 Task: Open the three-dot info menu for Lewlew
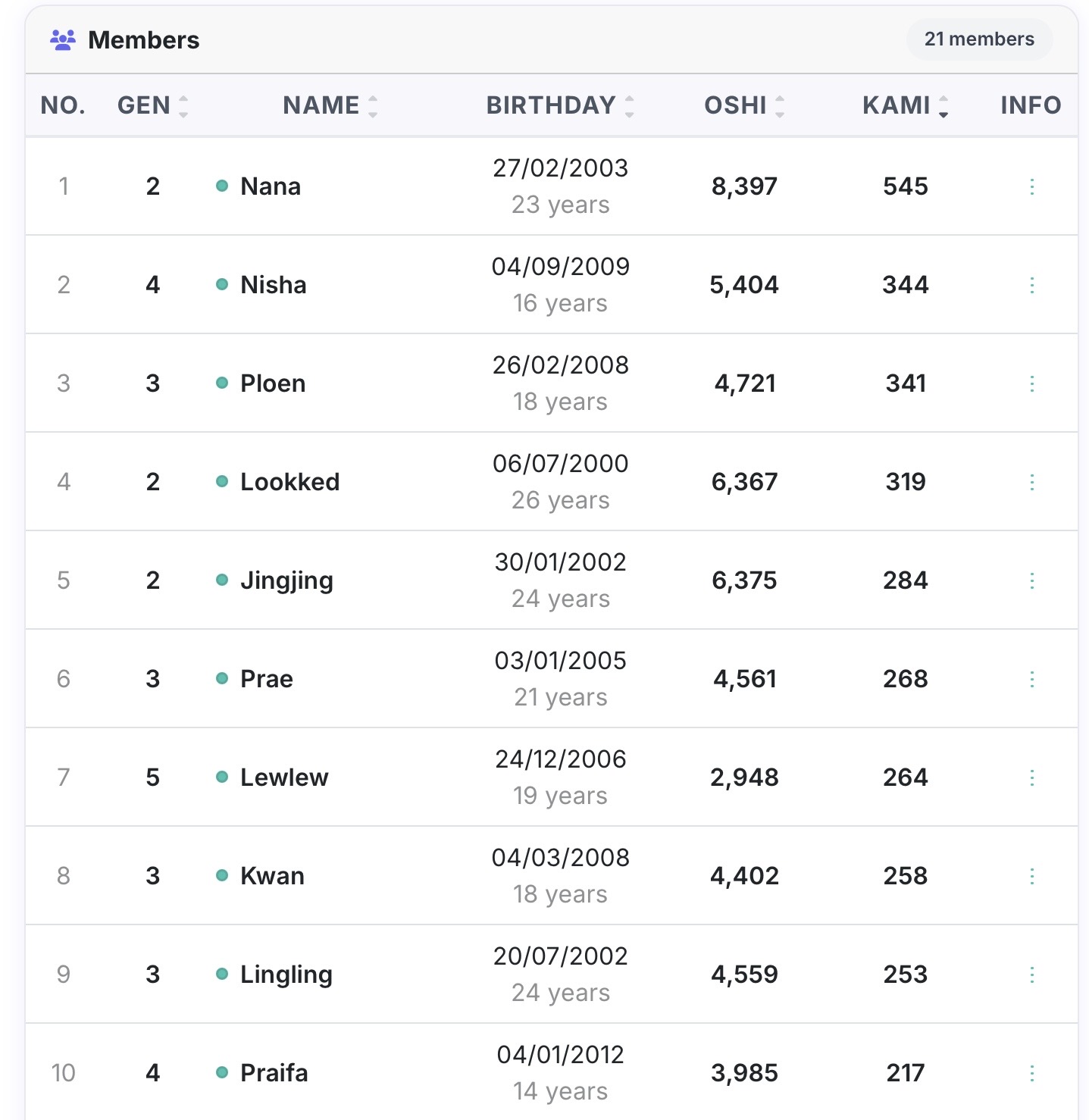click(x=1031, y=777)
